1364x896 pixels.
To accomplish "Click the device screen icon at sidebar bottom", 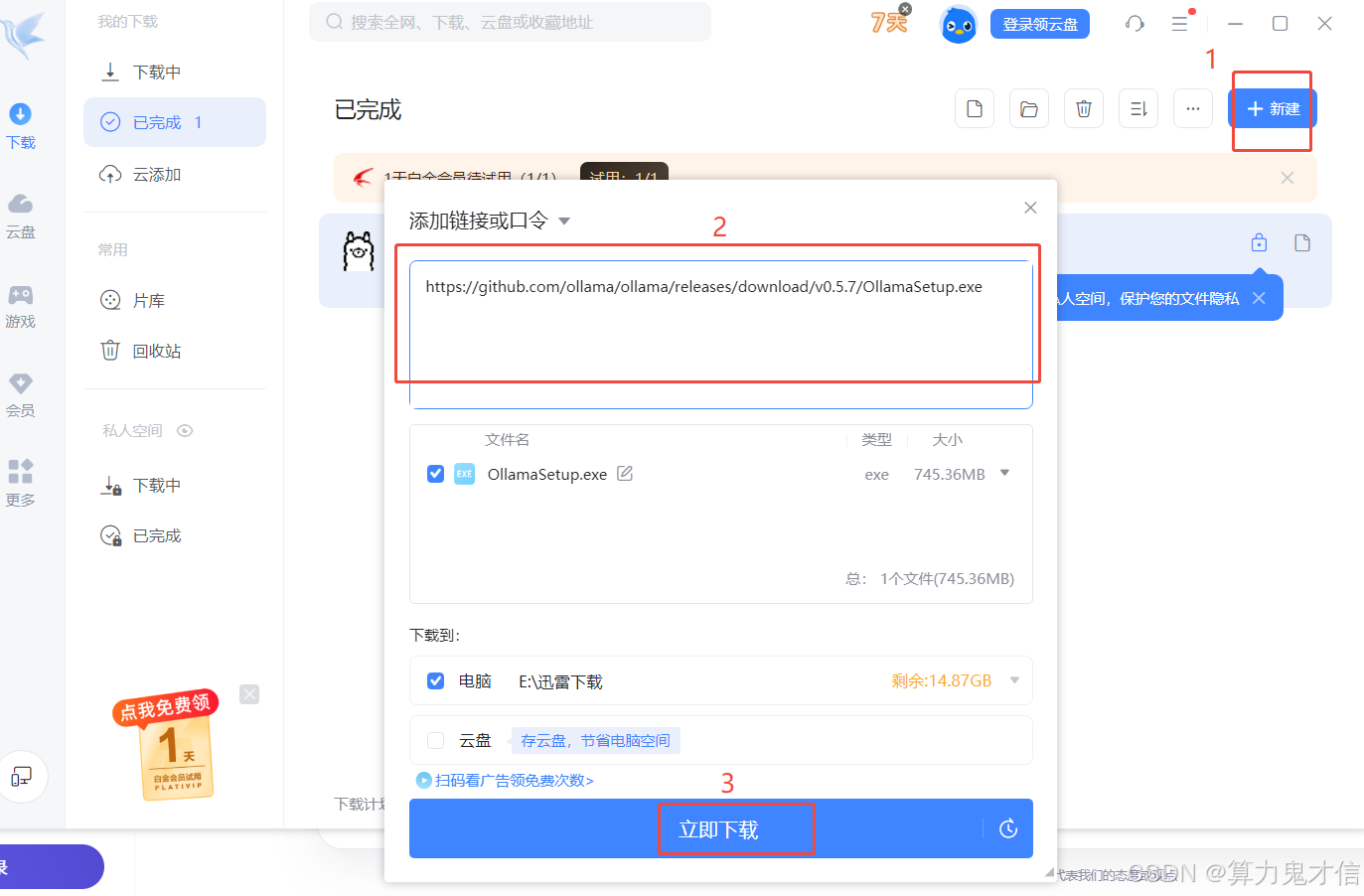I will pos(21,777).
